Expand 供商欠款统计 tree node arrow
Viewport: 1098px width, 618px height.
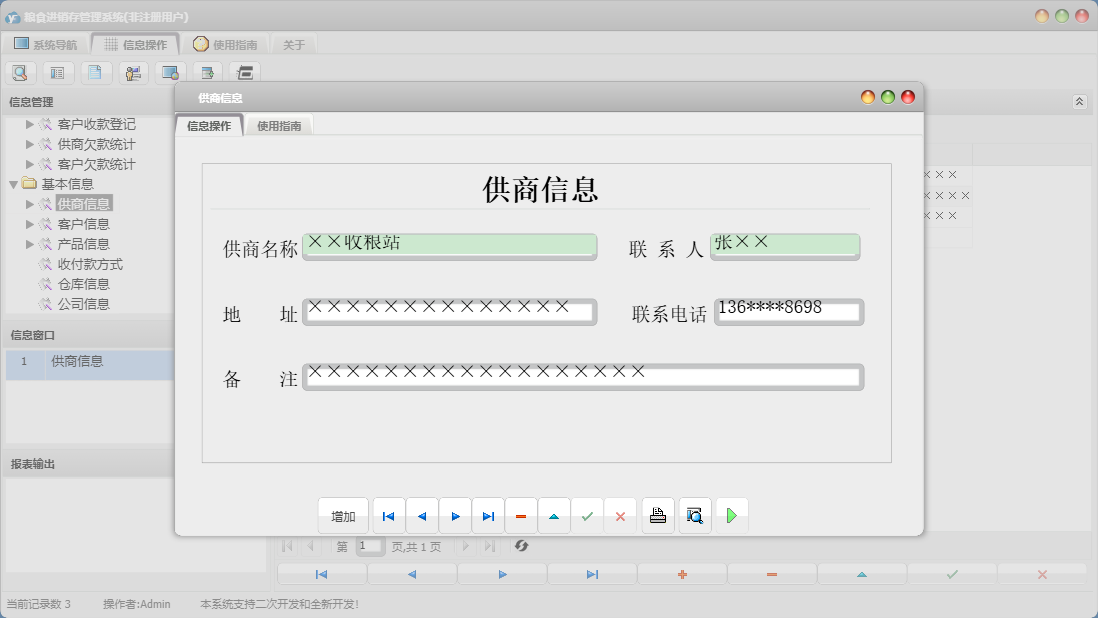(x=30, y=144)
